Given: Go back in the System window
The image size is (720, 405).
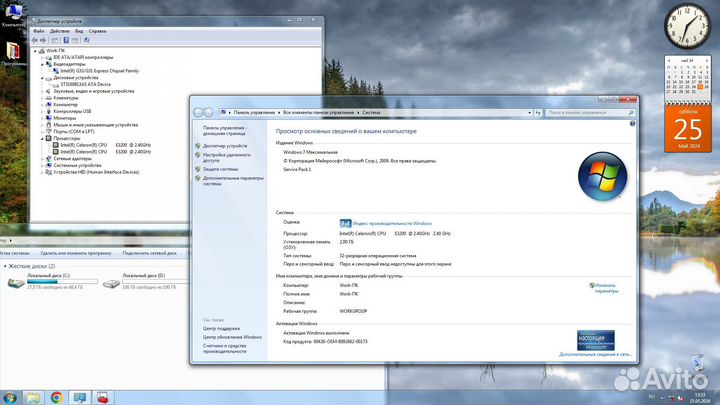Looking at the screenshot, I should click(198, 112).
